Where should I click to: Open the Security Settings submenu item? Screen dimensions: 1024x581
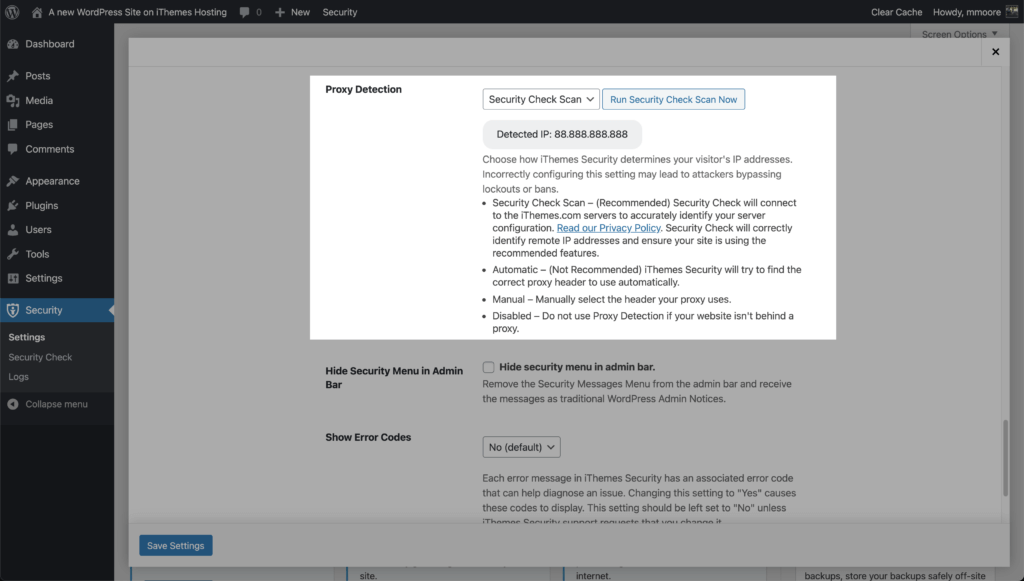tap(27, 338)
